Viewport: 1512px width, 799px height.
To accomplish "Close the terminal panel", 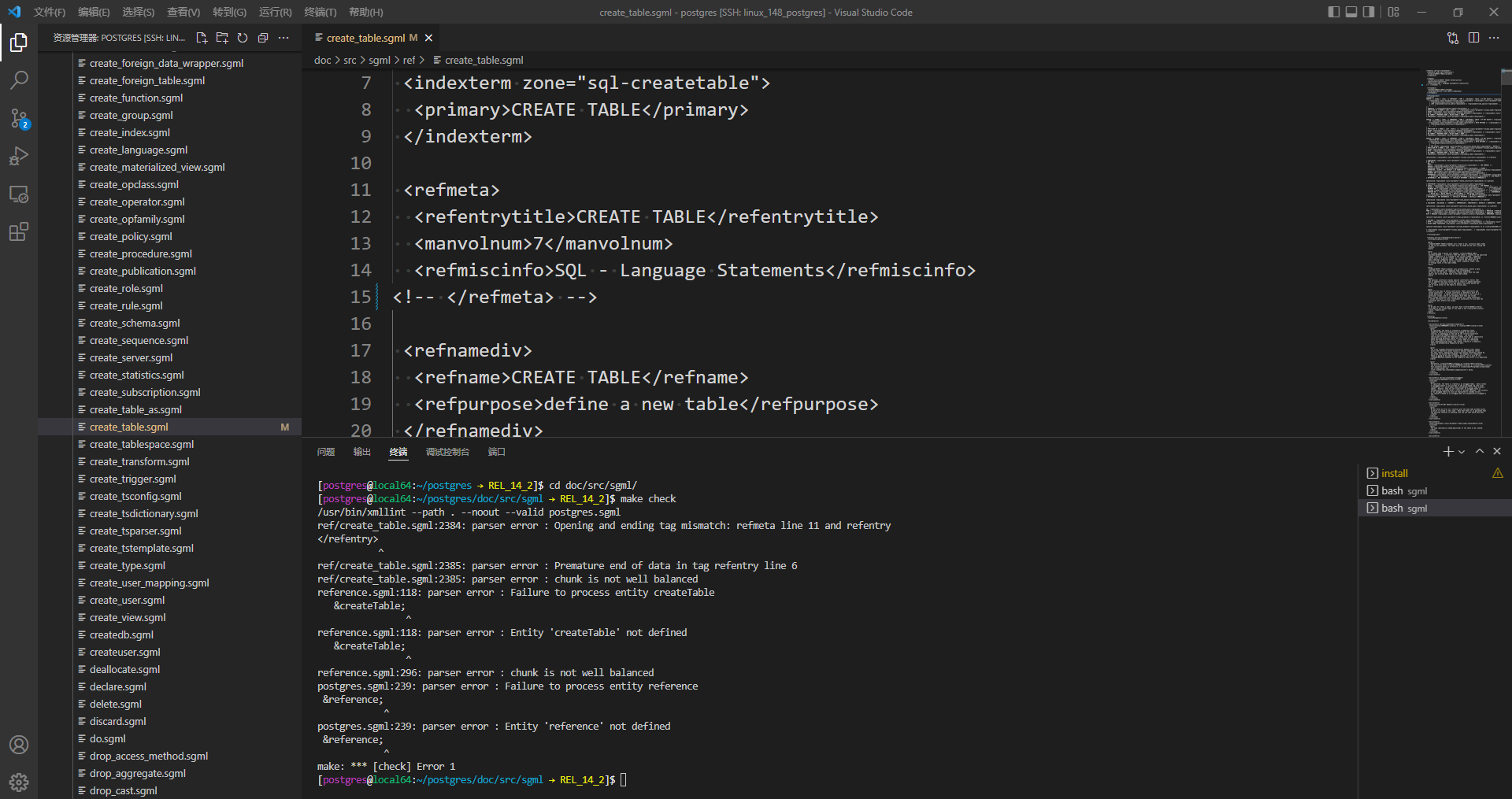I will (1497, 451).
